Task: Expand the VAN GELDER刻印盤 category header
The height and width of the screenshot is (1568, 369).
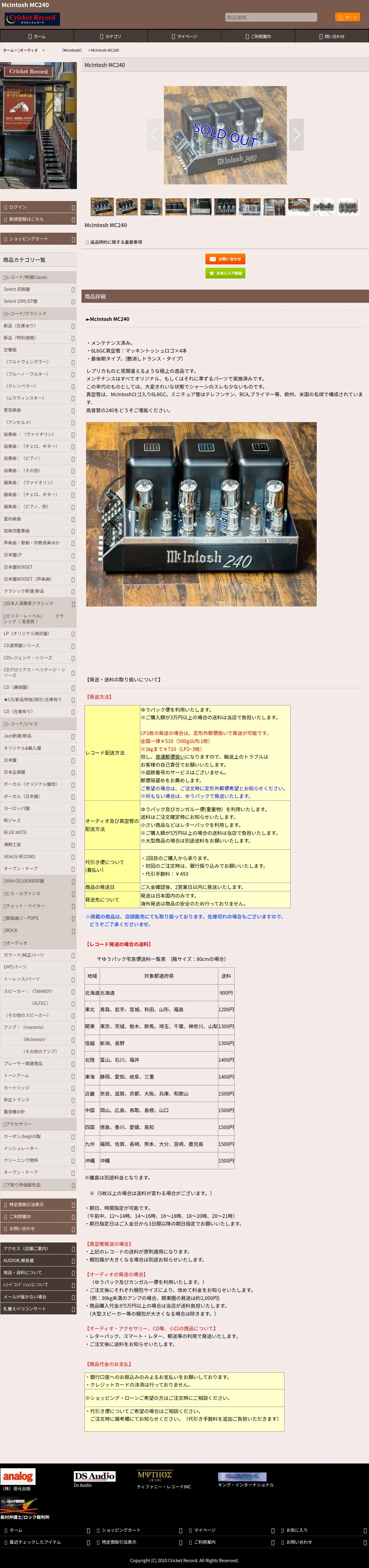Action: tap(38, 881)
